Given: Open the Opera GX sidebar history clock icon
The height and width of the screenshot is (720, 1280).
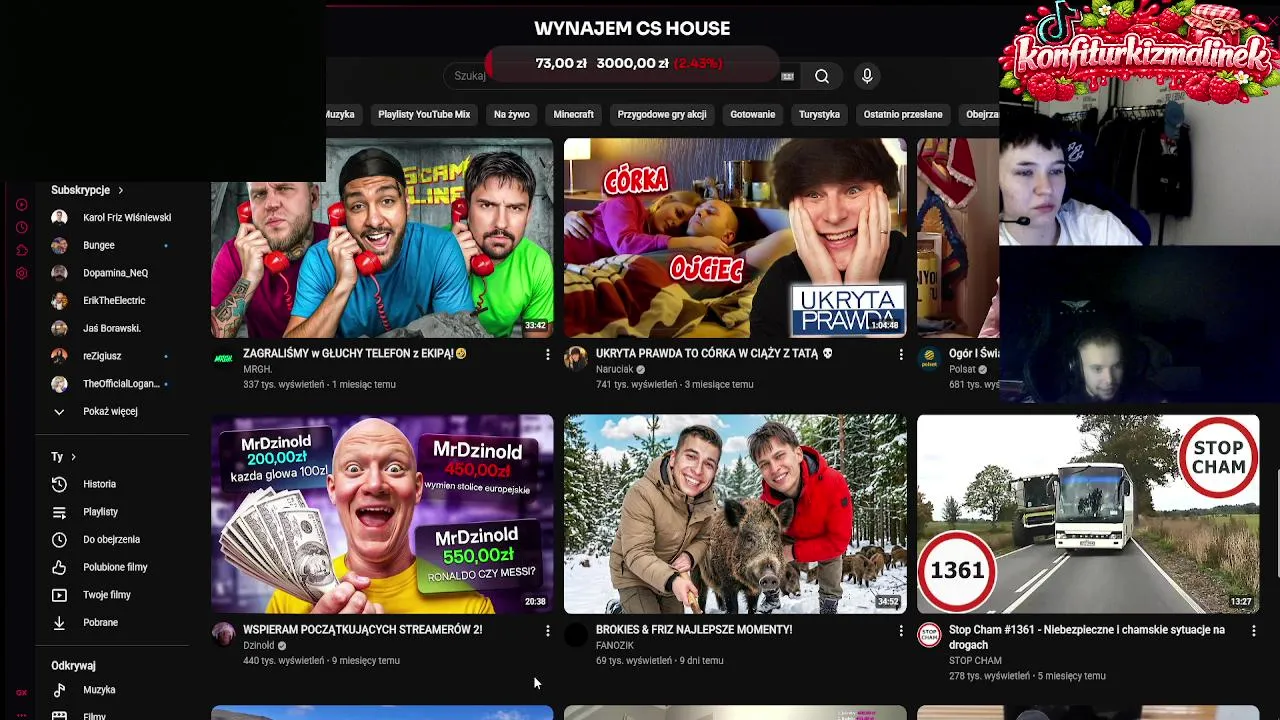Looking at the screenshot, I should [x=21, y=227].
